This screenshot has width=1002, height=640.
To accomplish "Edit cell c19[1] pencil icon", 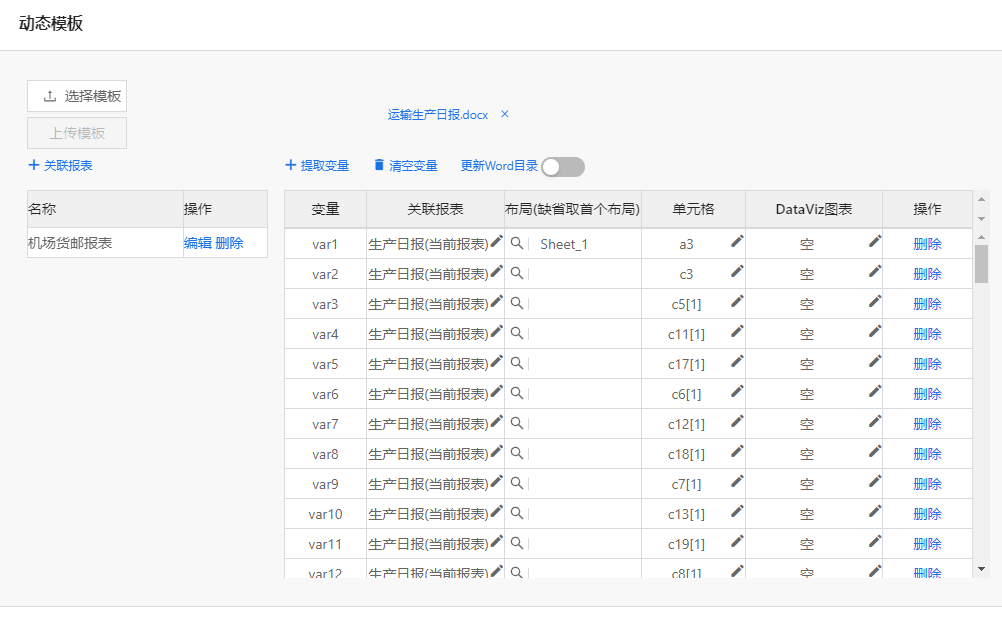I will pyautogui.click(x=737, y=541).
